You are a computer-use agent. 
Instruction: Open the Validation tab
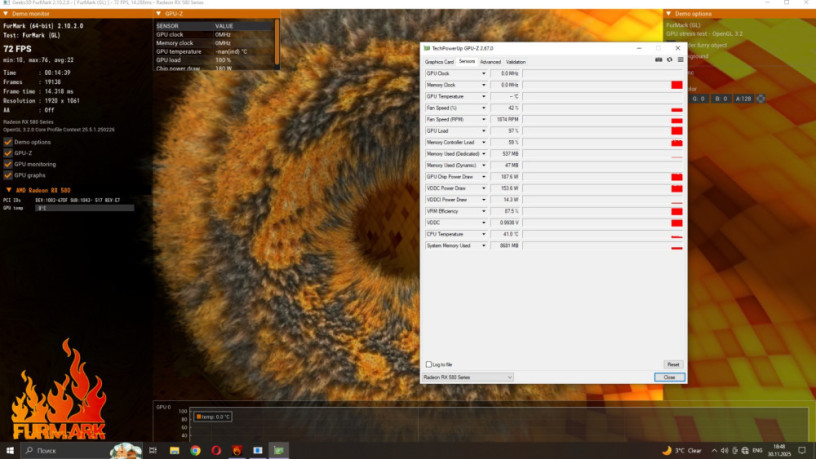516,62
